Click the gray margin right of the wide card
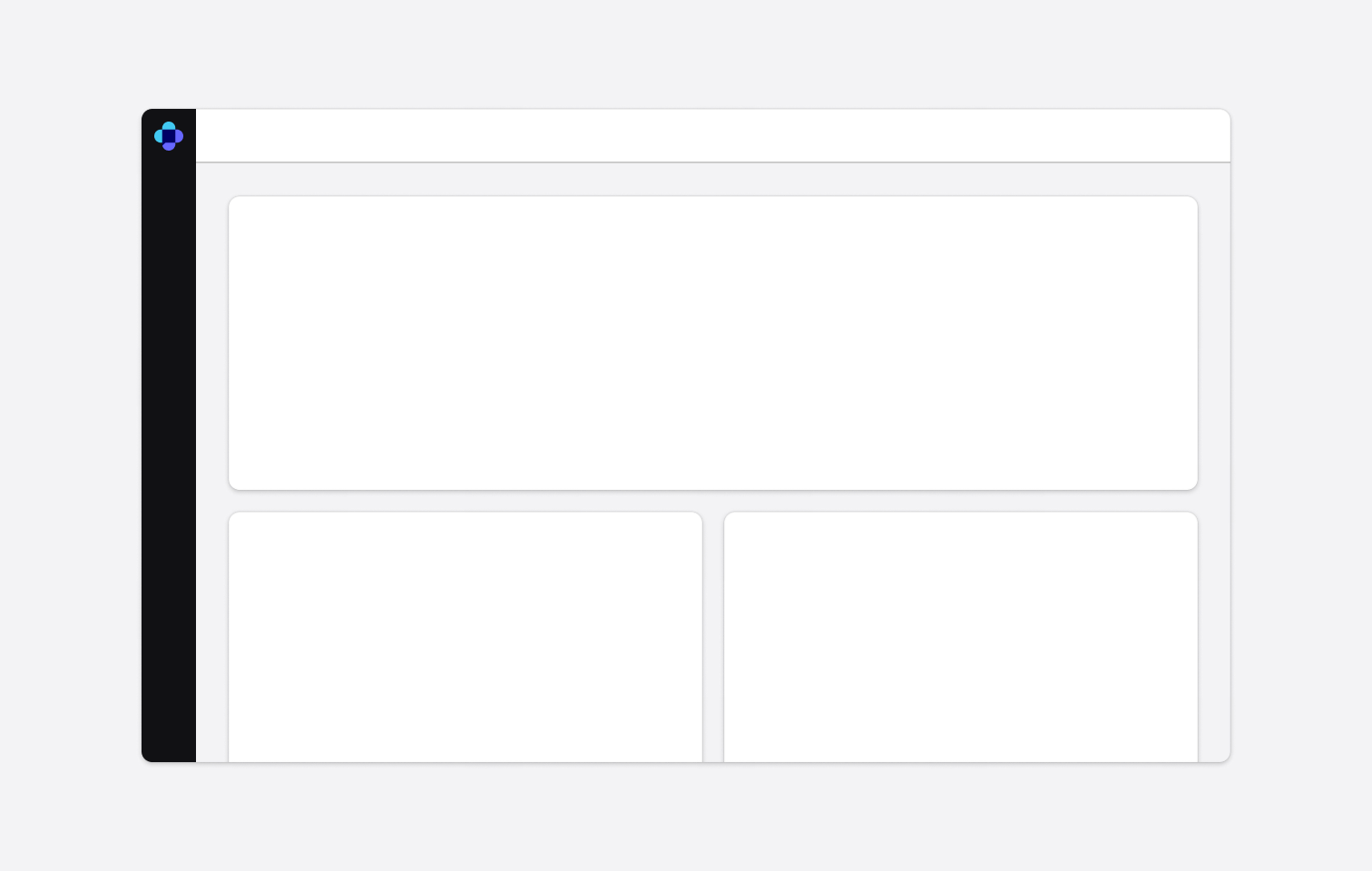 tap(1214, 343)
